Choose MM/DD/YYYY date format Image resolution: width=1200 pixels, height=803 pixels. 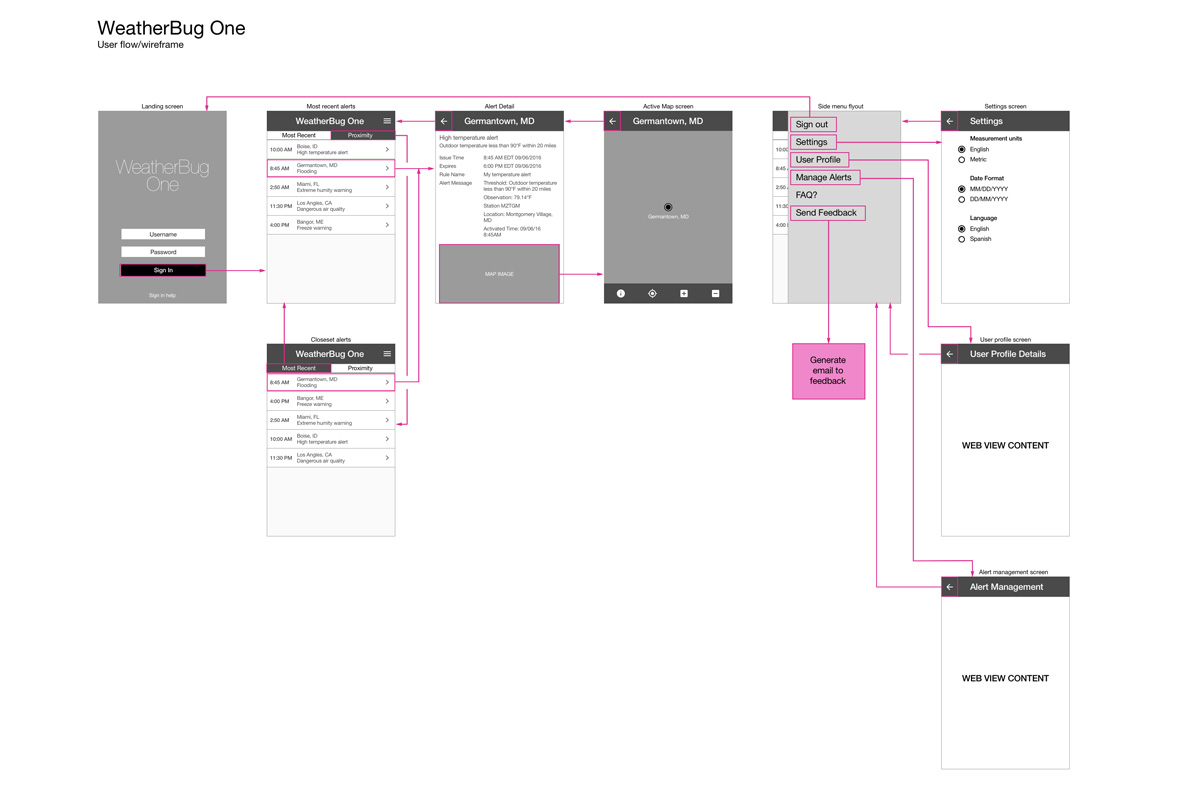(x=962, y=189)
